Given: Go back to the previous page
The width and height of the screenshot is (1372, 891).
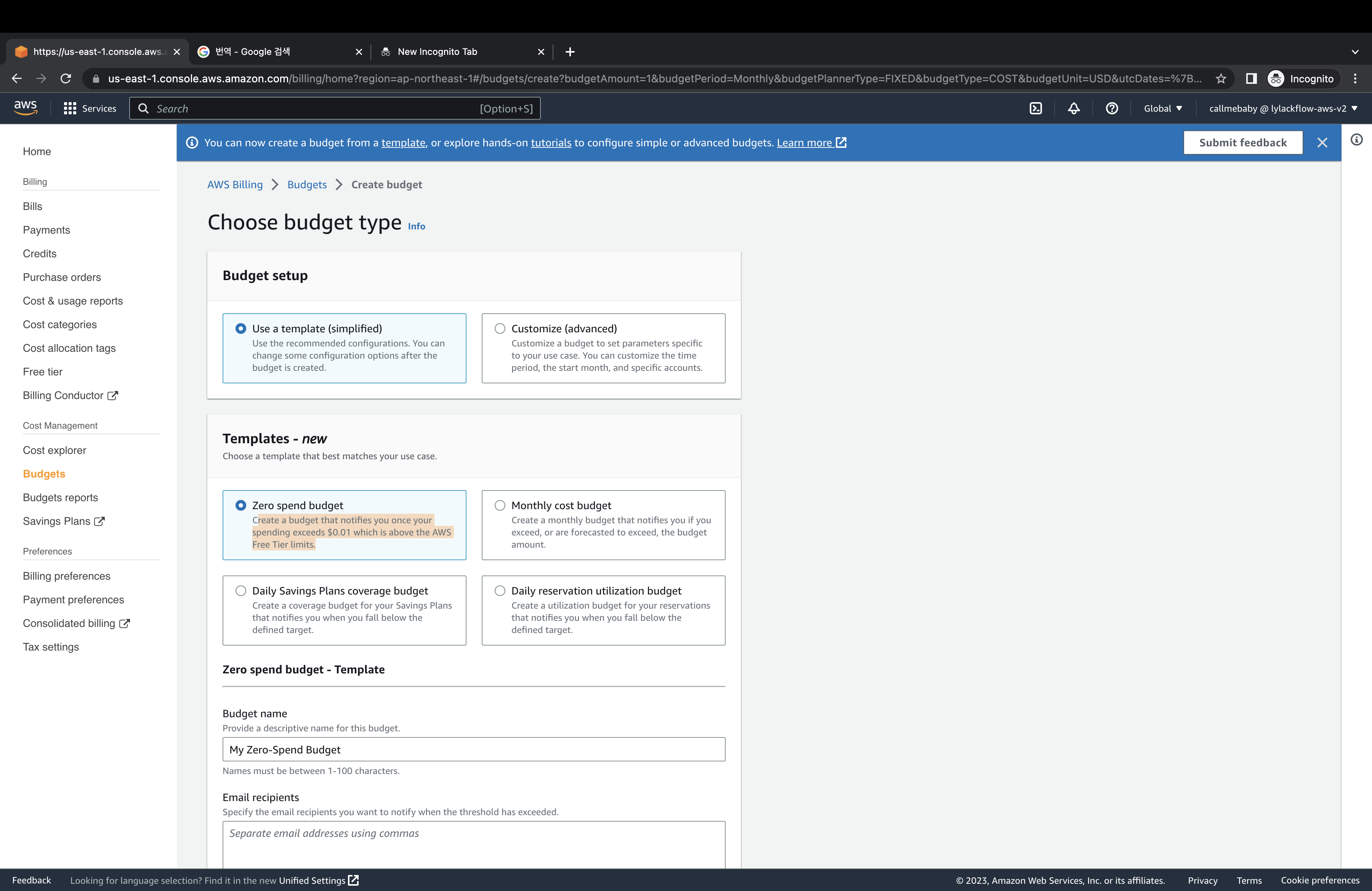Looking at the screenshot, I should (x=17, y=79).
